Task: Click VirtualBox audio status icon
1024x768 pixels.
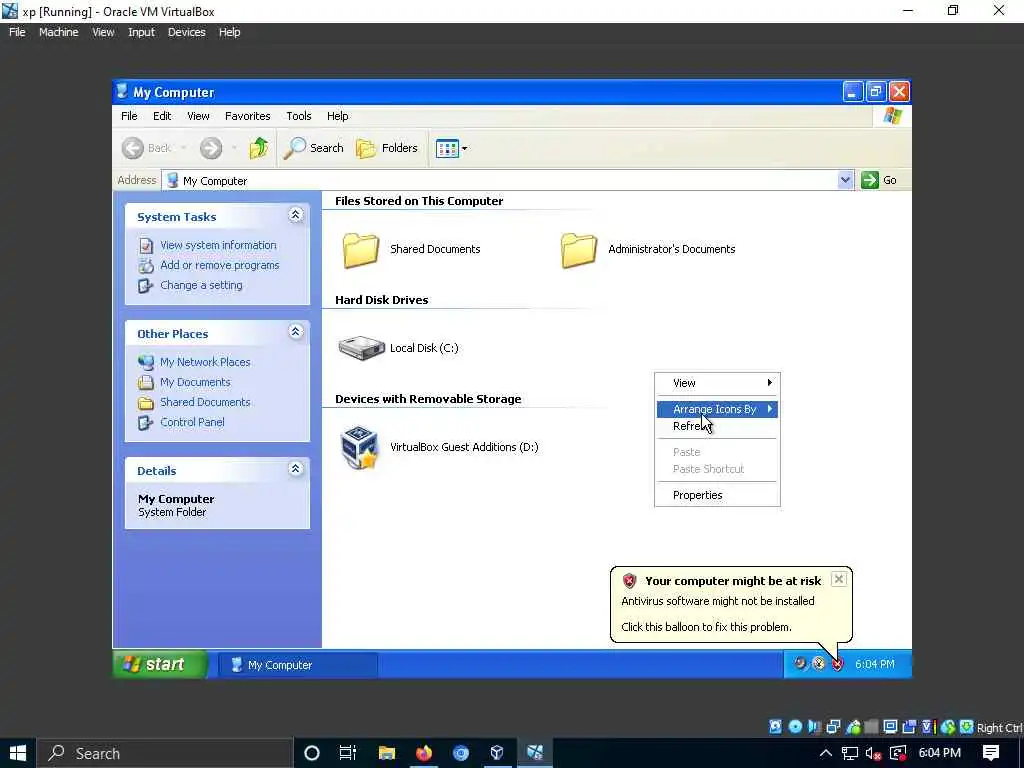Action: (x=814, y=727)
